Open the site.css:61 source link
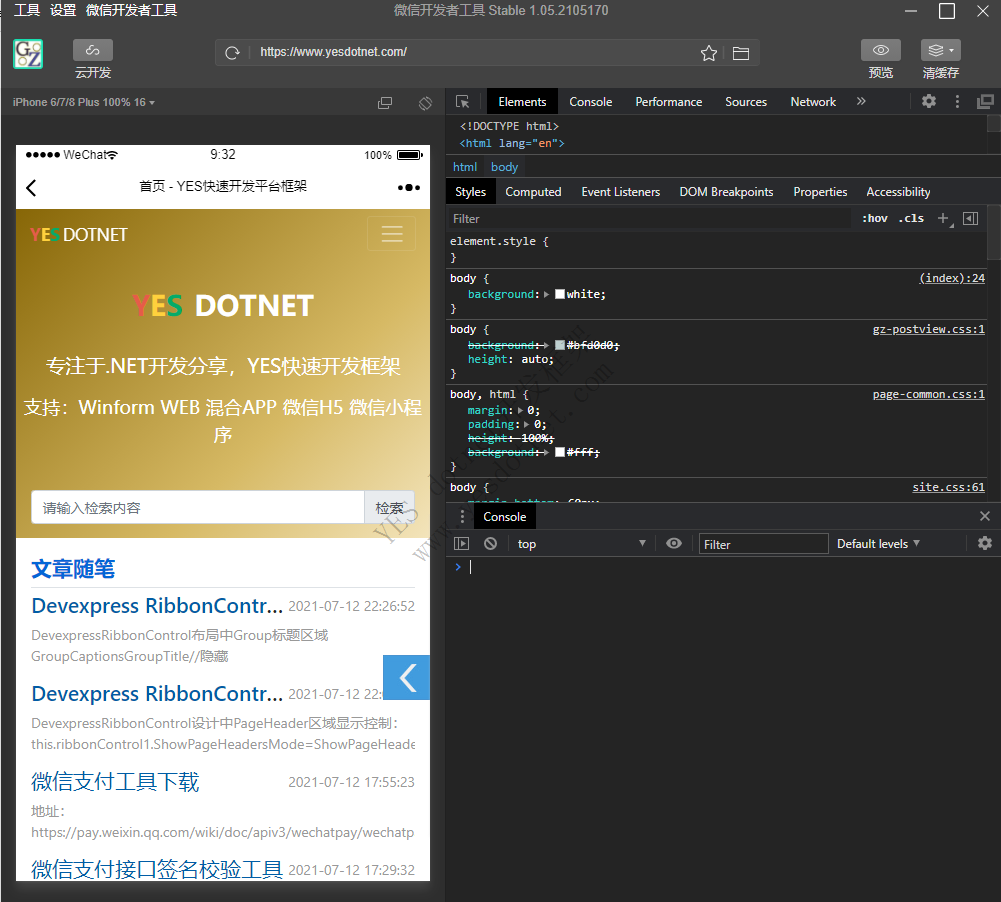 tap(949, 487)
